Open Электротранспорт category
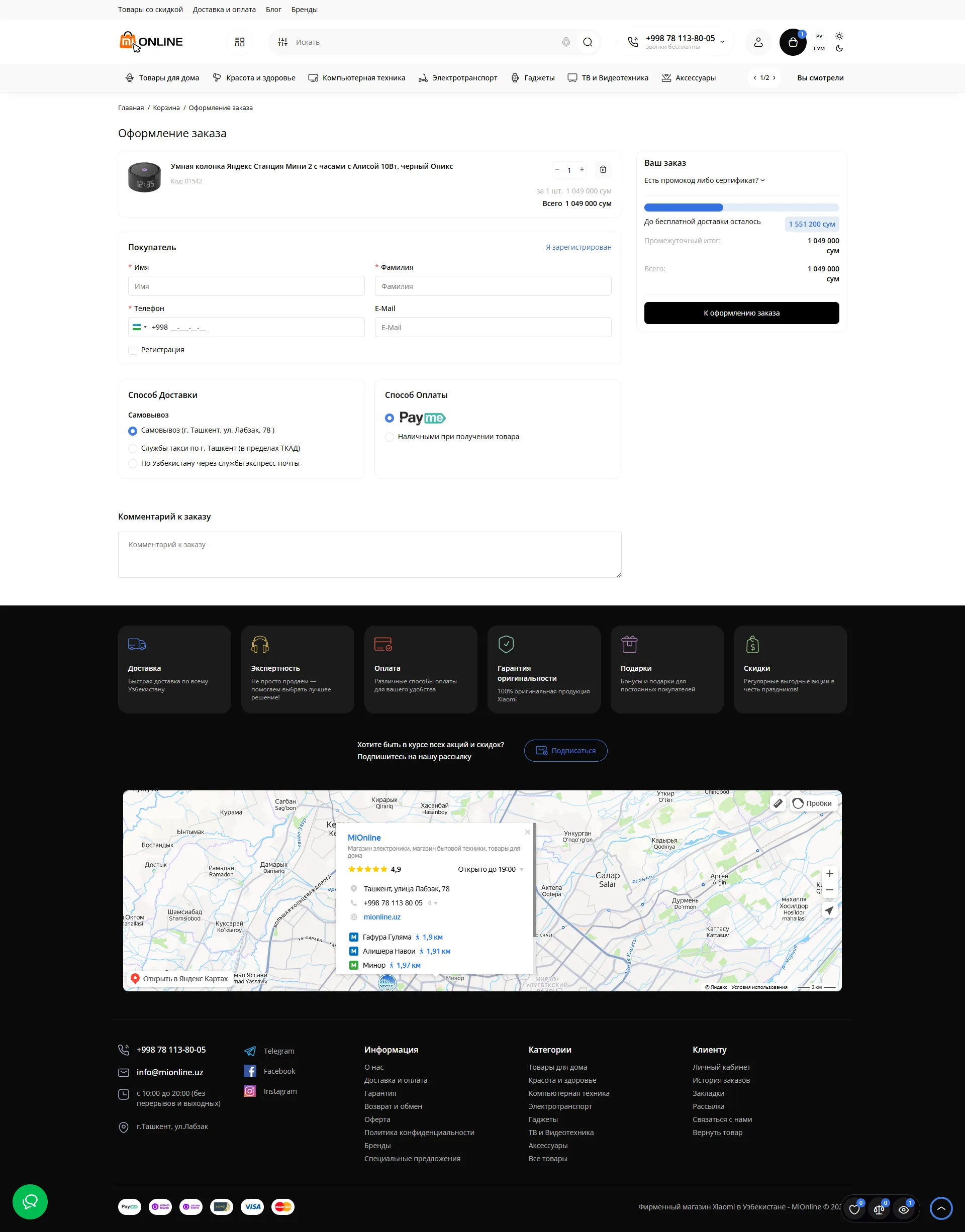965x1232 pixels. 458,78
